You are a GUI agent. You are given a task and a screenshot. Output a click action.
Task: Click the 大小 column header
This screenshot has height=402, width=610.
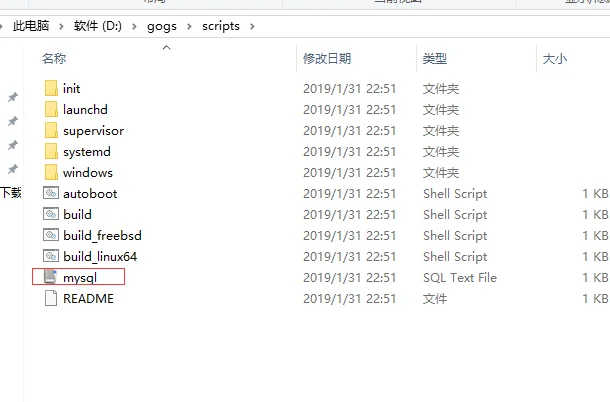[x=555, y=59]
